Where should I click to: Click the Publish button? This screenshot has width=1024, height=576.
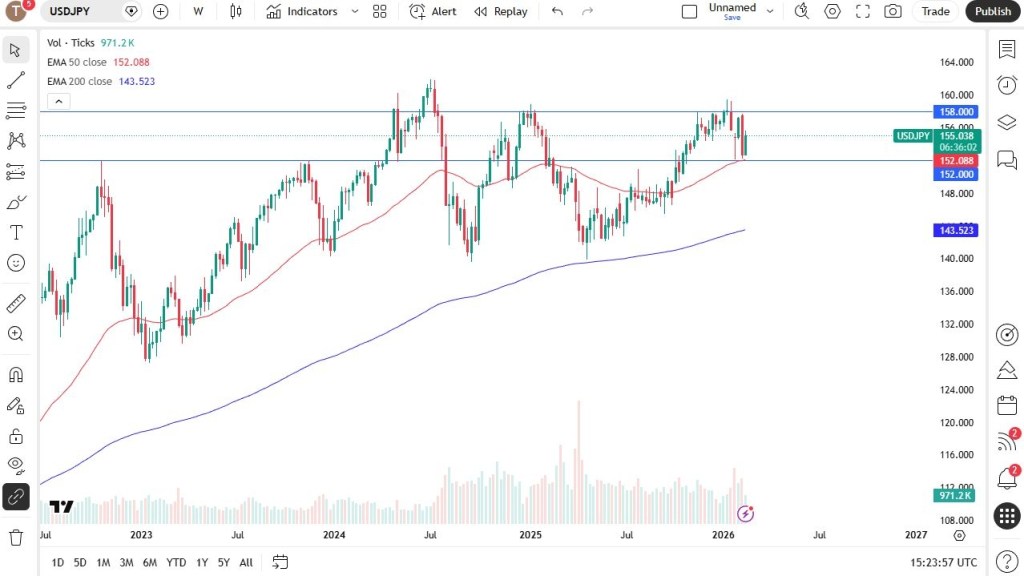pyautogui.click(x=992, y=12)
